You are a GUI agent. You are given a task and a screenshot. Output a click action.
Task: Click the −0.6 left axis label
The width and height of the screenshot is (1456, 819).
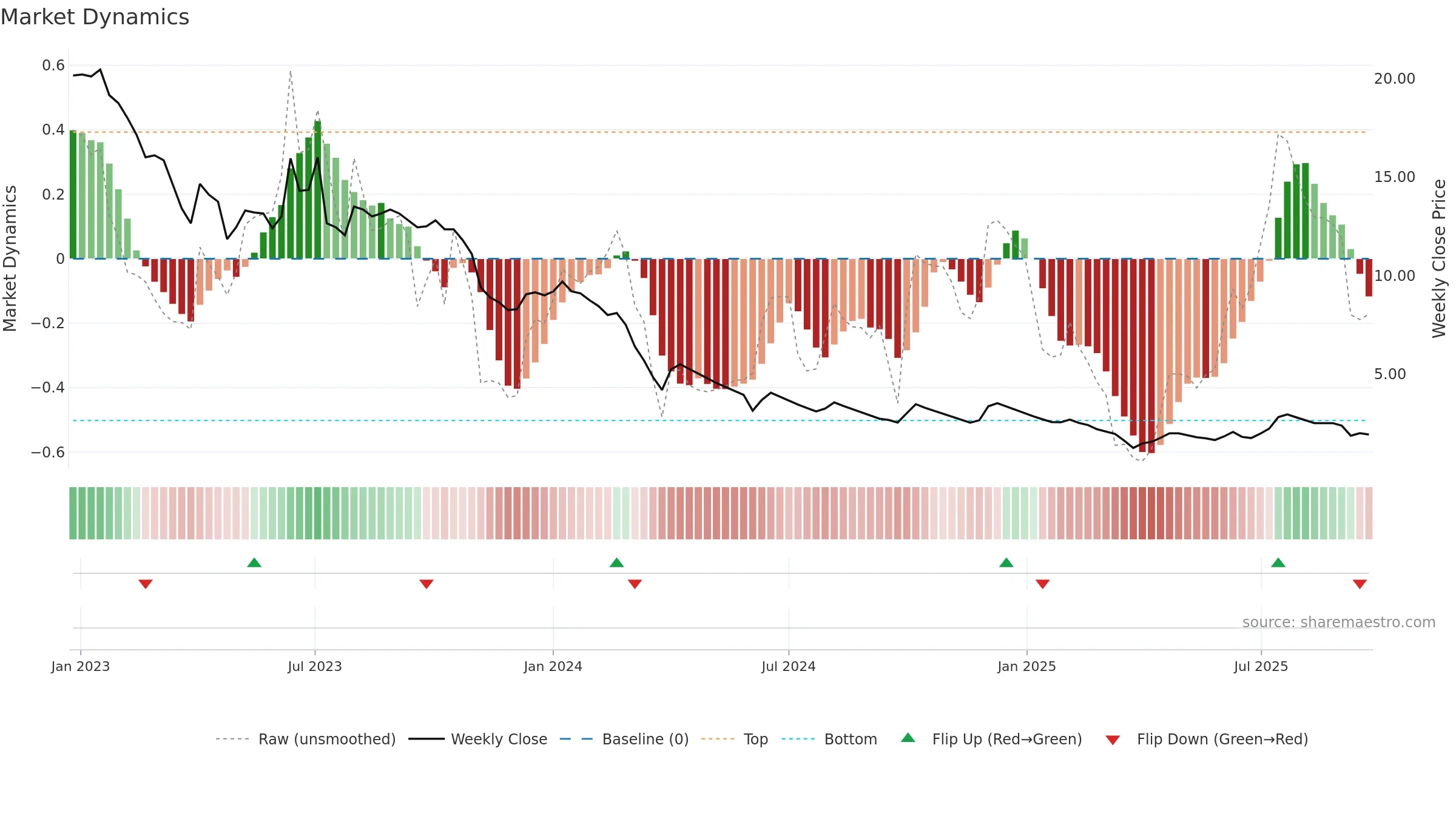coord(48,452)
